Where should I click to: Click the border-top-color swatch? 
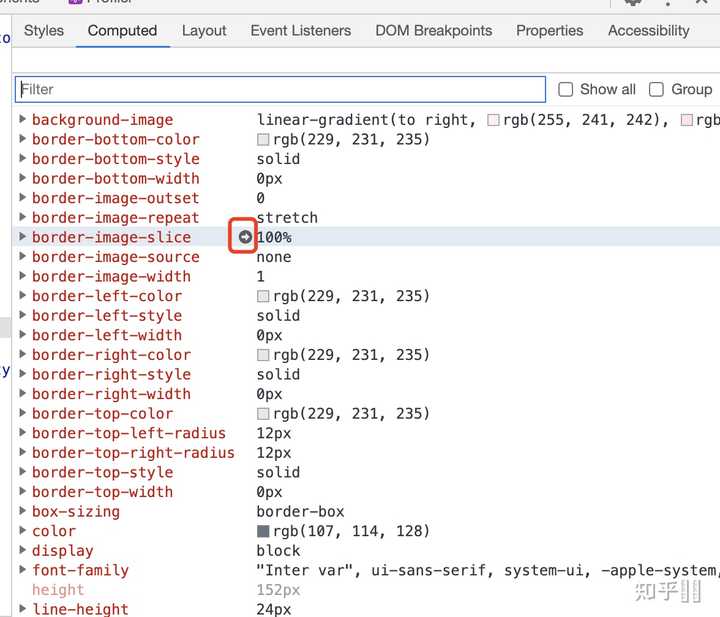click(x=263, y=414)
